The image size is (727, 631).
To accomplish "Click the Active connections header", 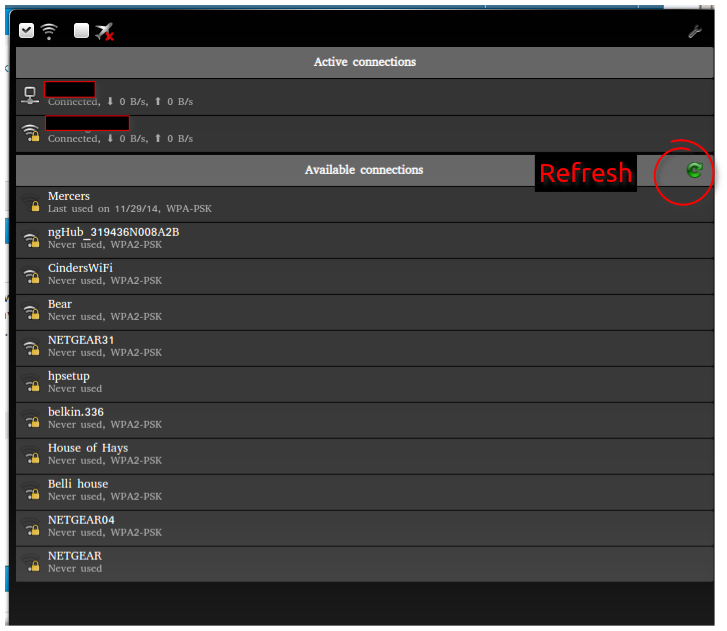I will pyautogui.click(x=364, y=62).
